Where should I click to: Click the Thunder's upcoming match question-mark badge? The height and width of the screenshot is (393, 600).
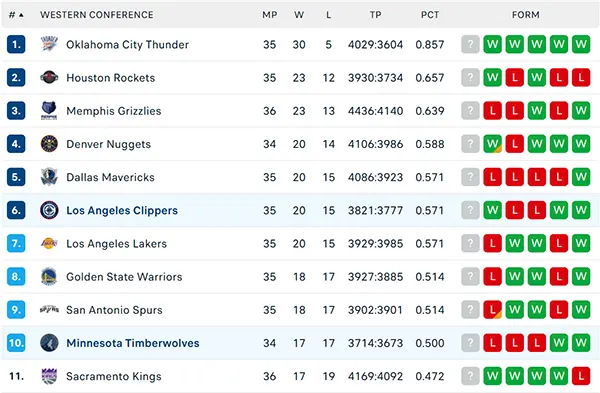pyautogui.click(x=470, y=44)
